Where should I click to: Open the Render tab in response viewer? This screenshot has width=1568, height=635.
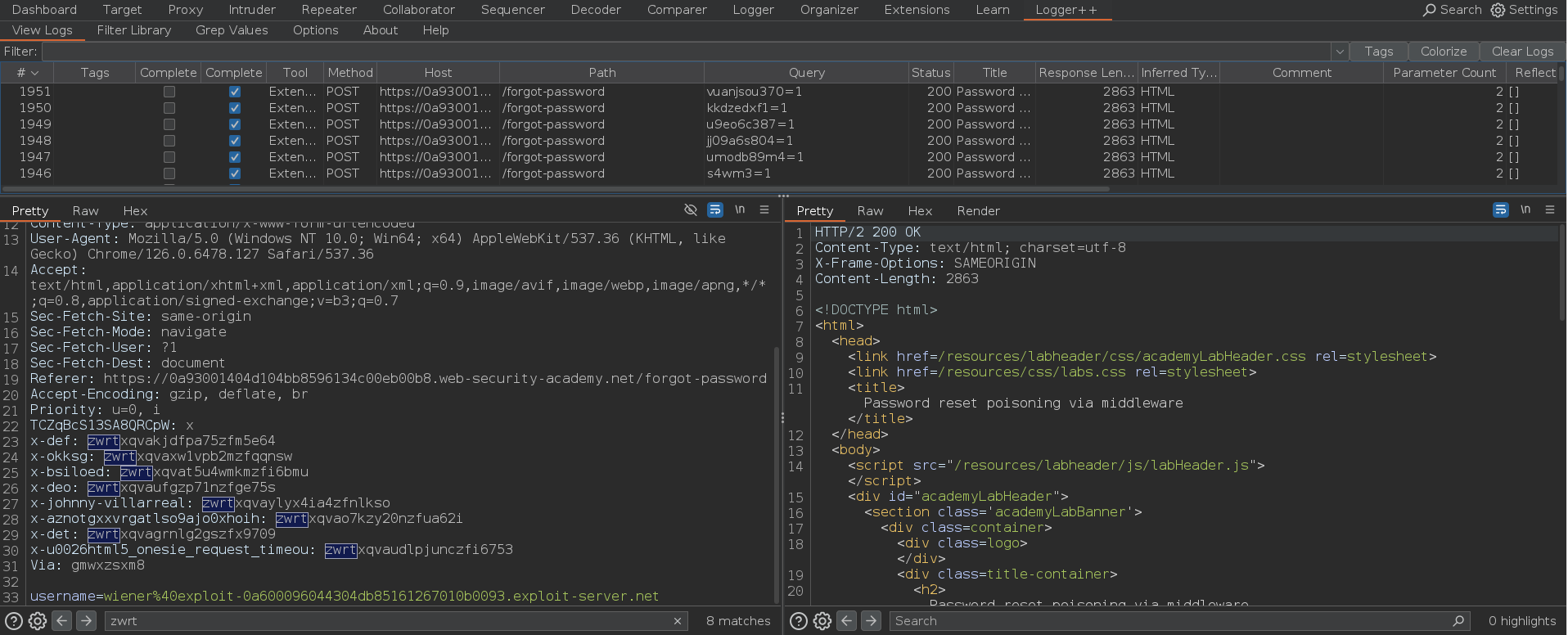(978, 211)
